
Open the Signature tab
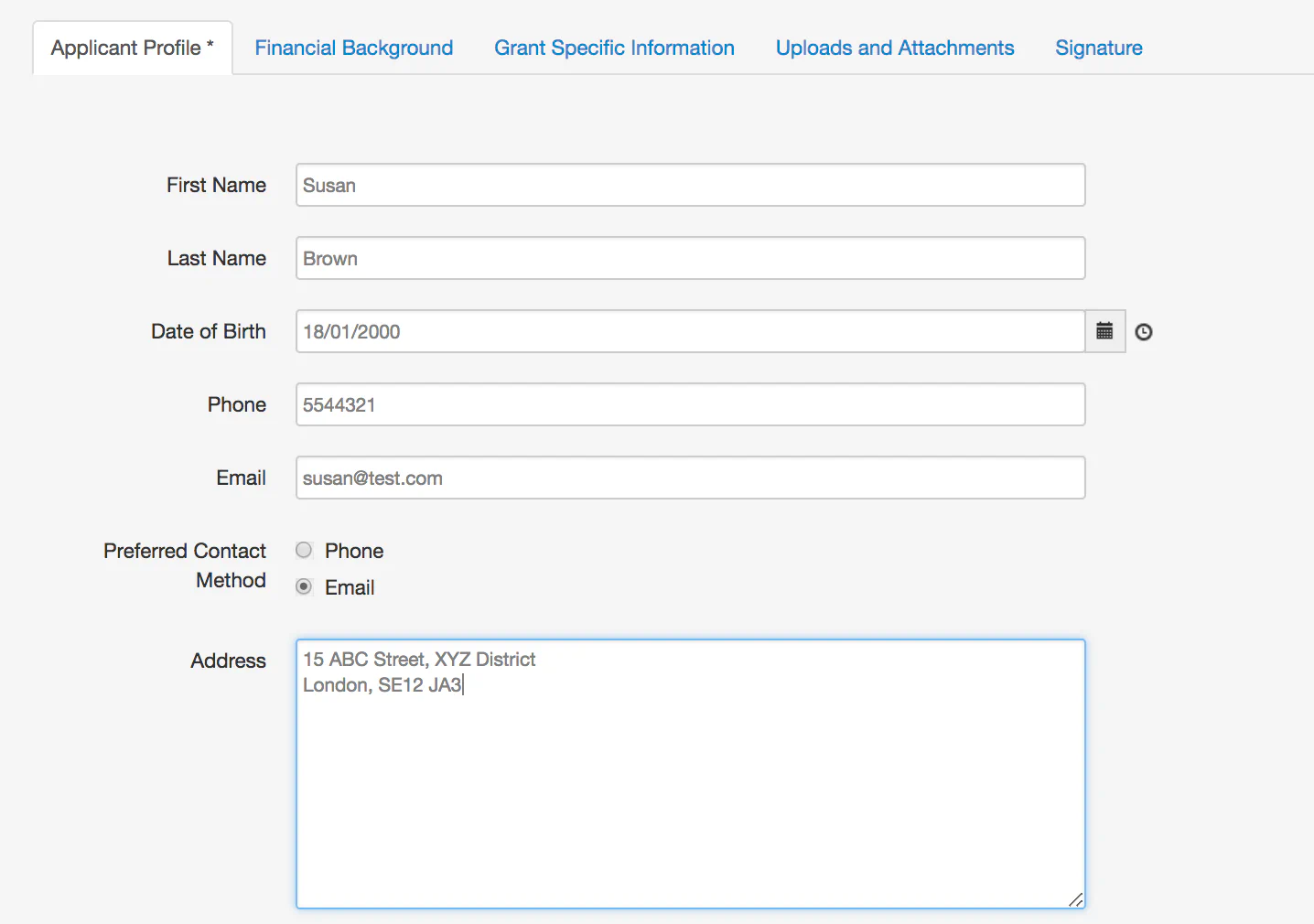[1098, 47]
